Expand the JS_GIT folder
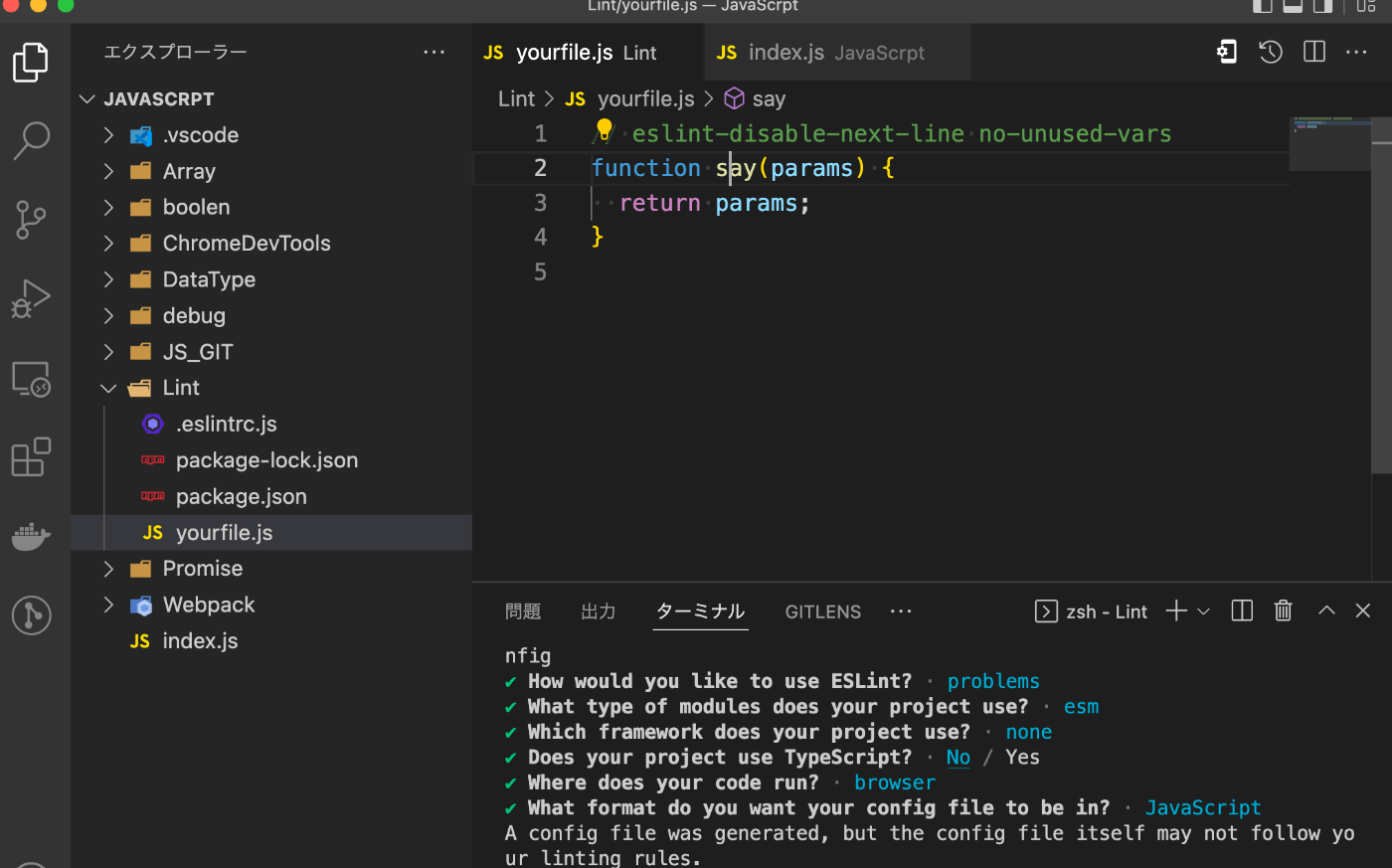The width and height of the screenshot is (1392, 868). click(109, 352)
